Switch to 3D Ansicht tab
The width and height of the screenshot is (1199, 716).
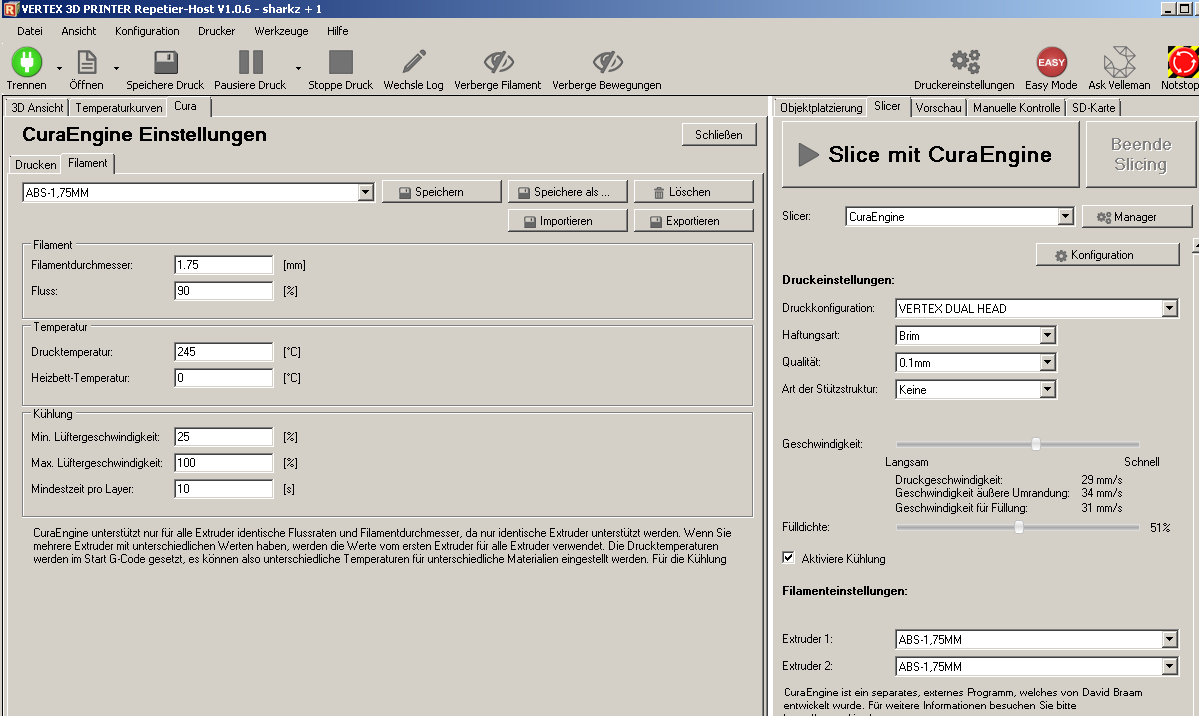click(x=37, y=108)
